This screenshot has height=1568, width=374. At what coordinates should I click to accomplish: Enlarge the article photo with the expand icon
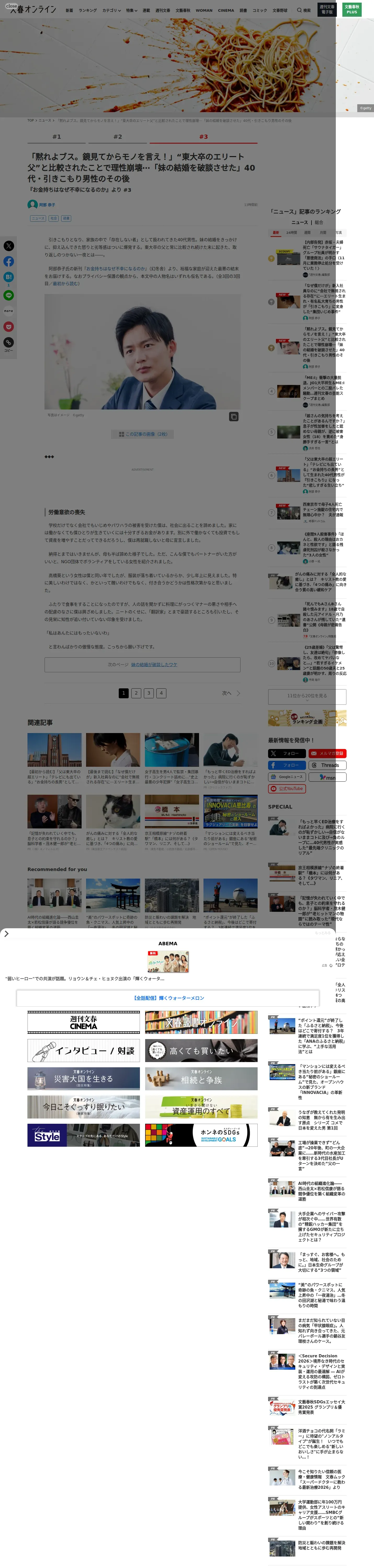(x=233, y=416)
